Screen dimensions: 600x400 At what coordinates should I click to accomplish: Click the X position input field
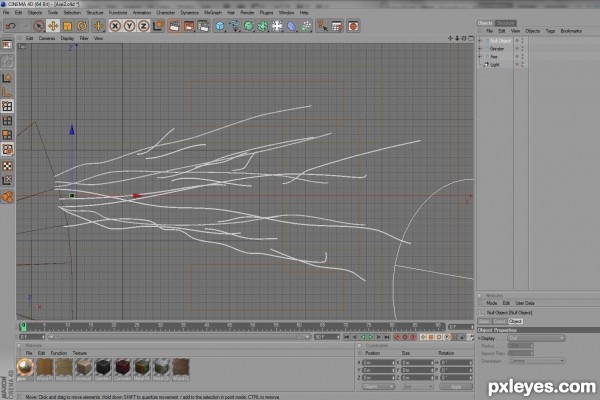pos(378,362)
